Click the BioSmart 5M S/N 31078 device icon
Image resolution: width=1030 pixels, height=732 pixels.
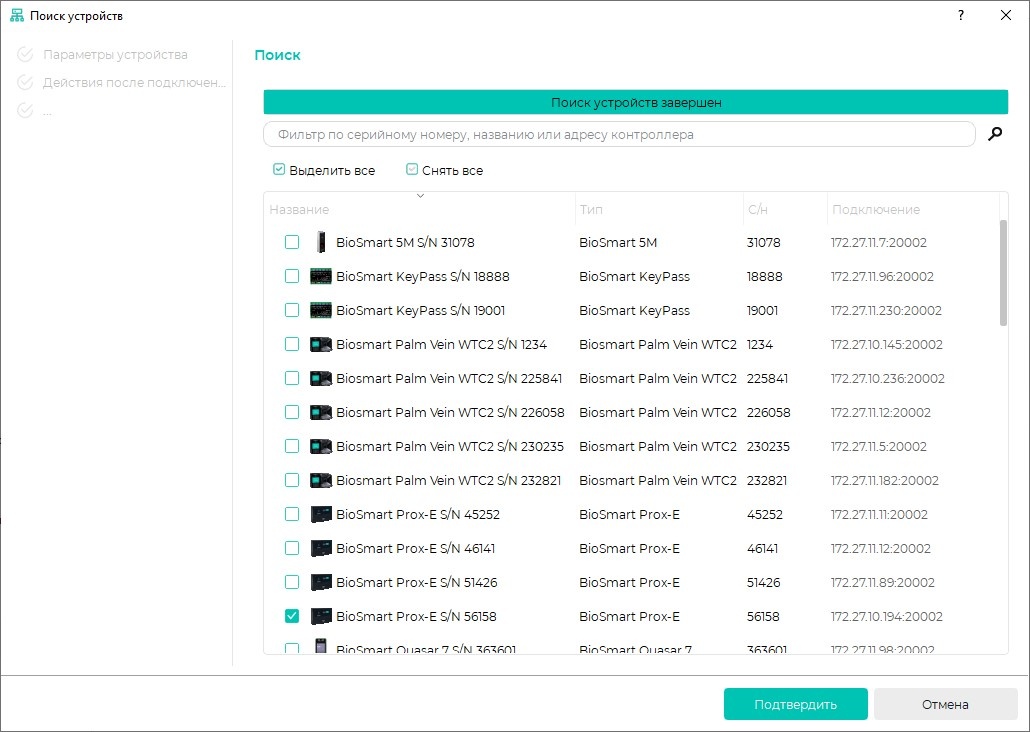(321, 242)
